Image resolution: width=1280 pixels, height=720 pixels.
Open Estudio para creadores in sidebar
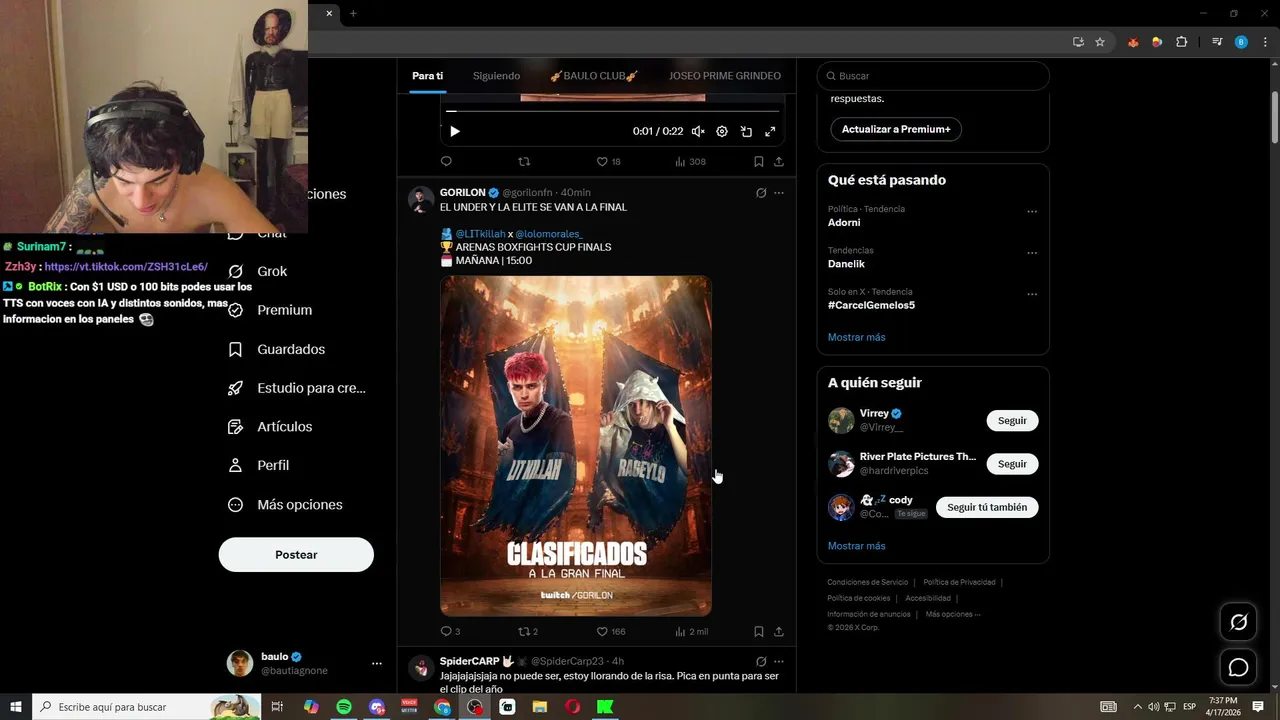[x=297, y=388]
